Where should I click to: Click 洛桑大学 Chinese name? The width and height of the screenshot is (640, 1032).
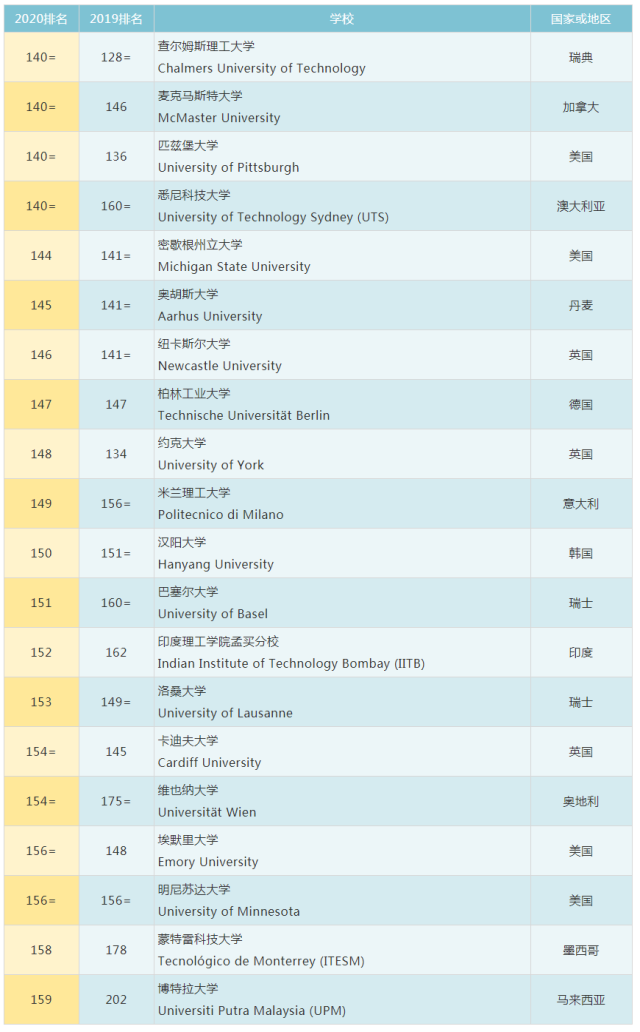[182, 691]
